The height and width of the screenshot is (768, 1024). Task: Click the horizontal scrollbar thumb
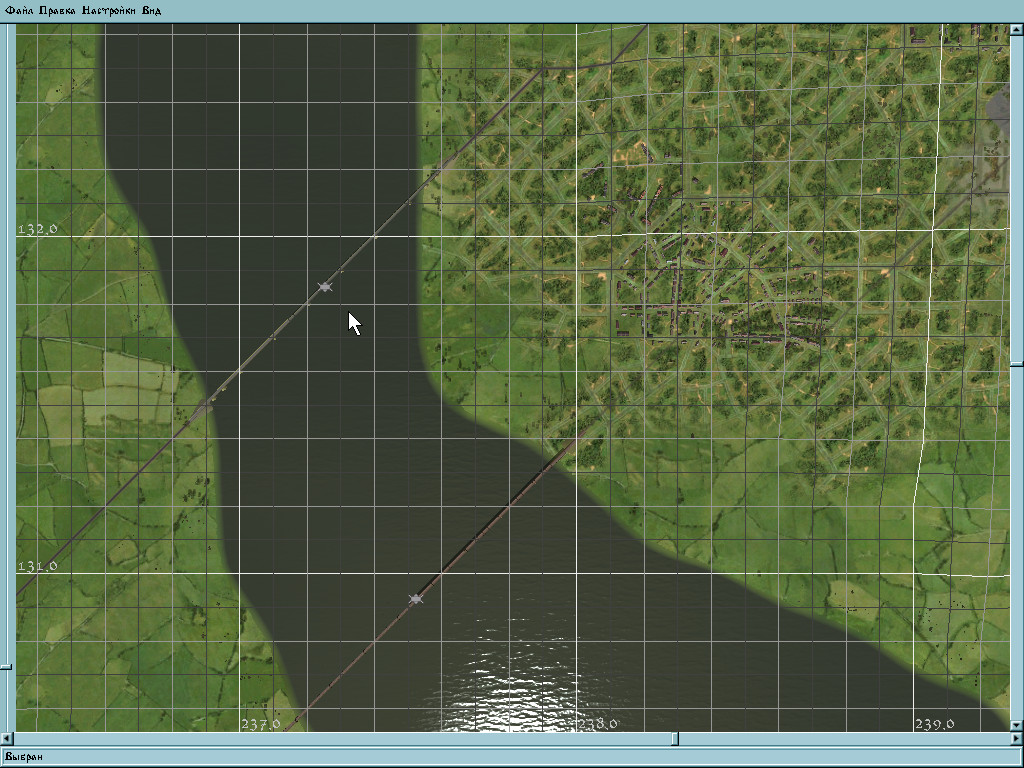click(x=675, y=739)
